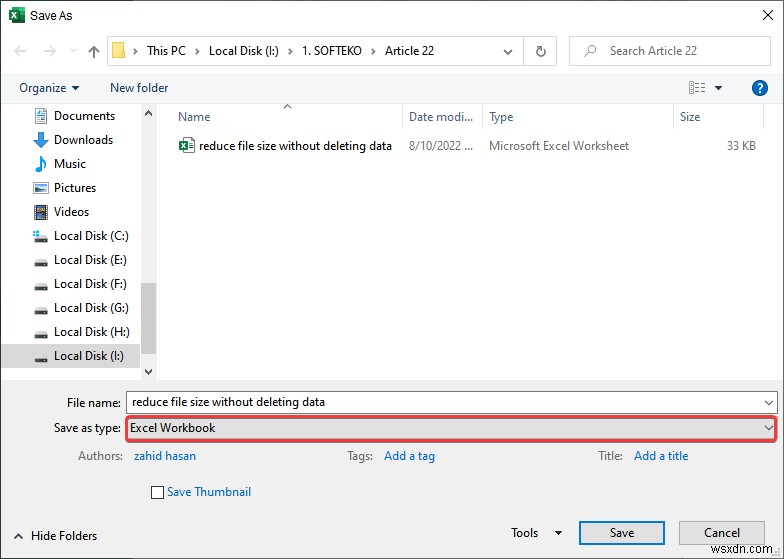
Task: Open the Help button
Action: pos(760,88)
